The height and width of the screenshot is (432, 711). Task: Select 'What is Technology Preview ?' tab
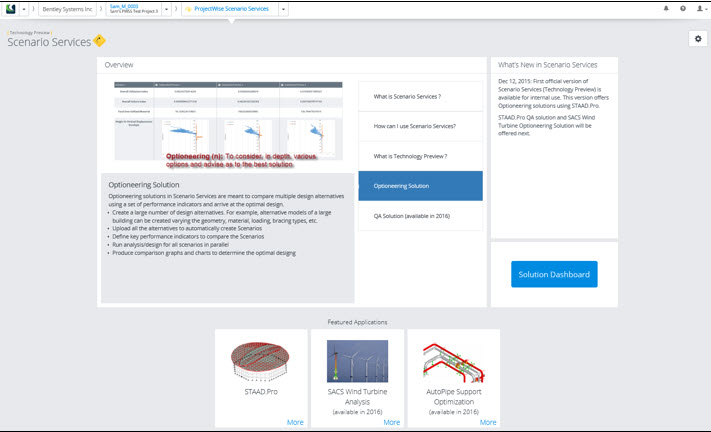tap(420, 156)
